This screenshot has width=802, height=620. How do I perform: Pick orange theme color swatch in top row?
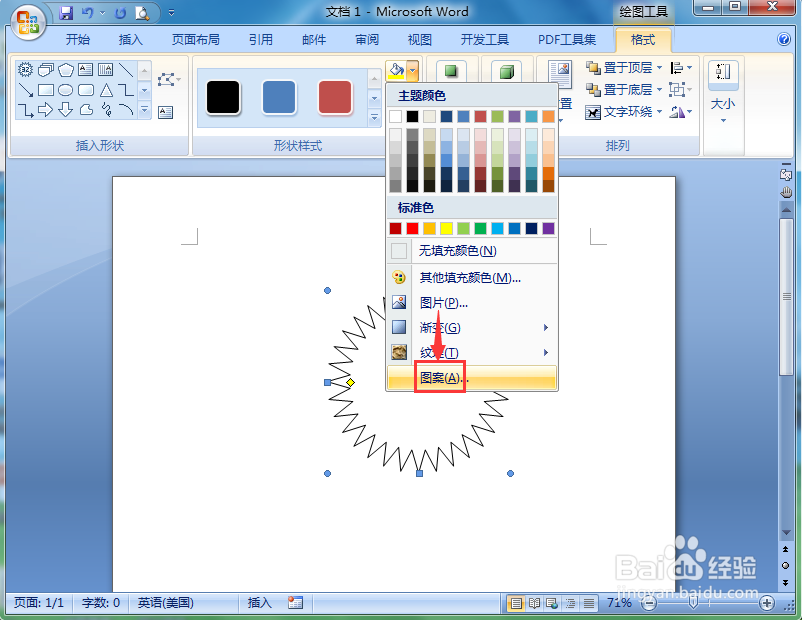tap(548, 116)
